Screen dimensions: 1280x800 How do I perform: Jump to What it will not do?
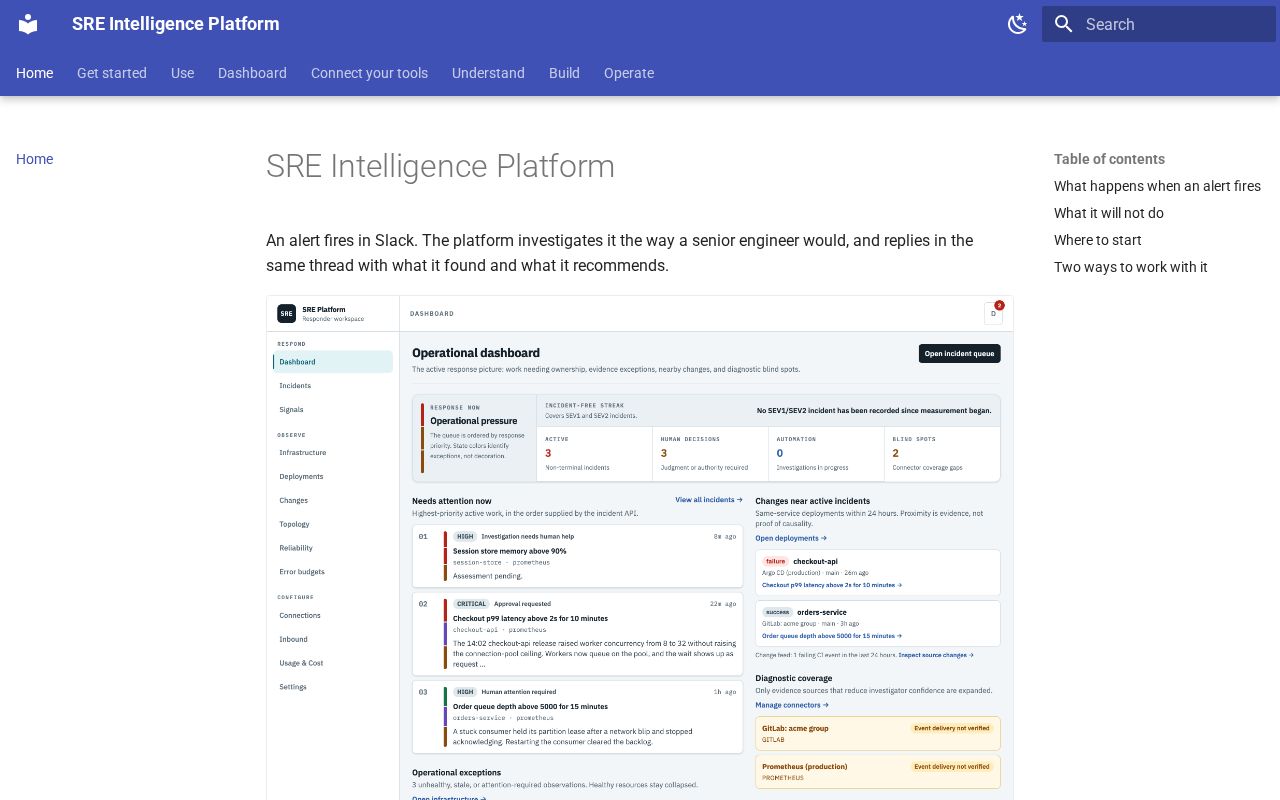(x=1109, y=213)
